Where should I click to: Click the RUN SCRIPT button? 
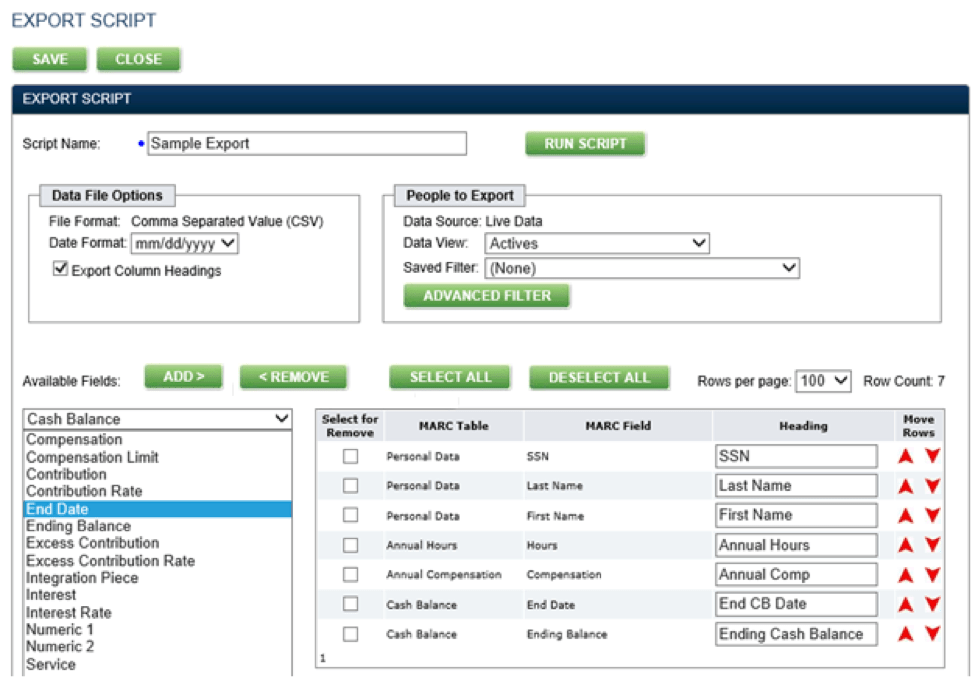point(585,144)
